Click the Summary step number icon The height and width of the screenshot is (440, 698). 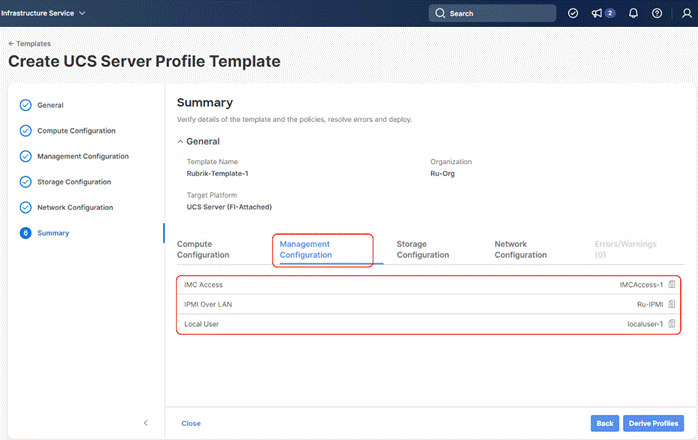(x=25, y=233)
